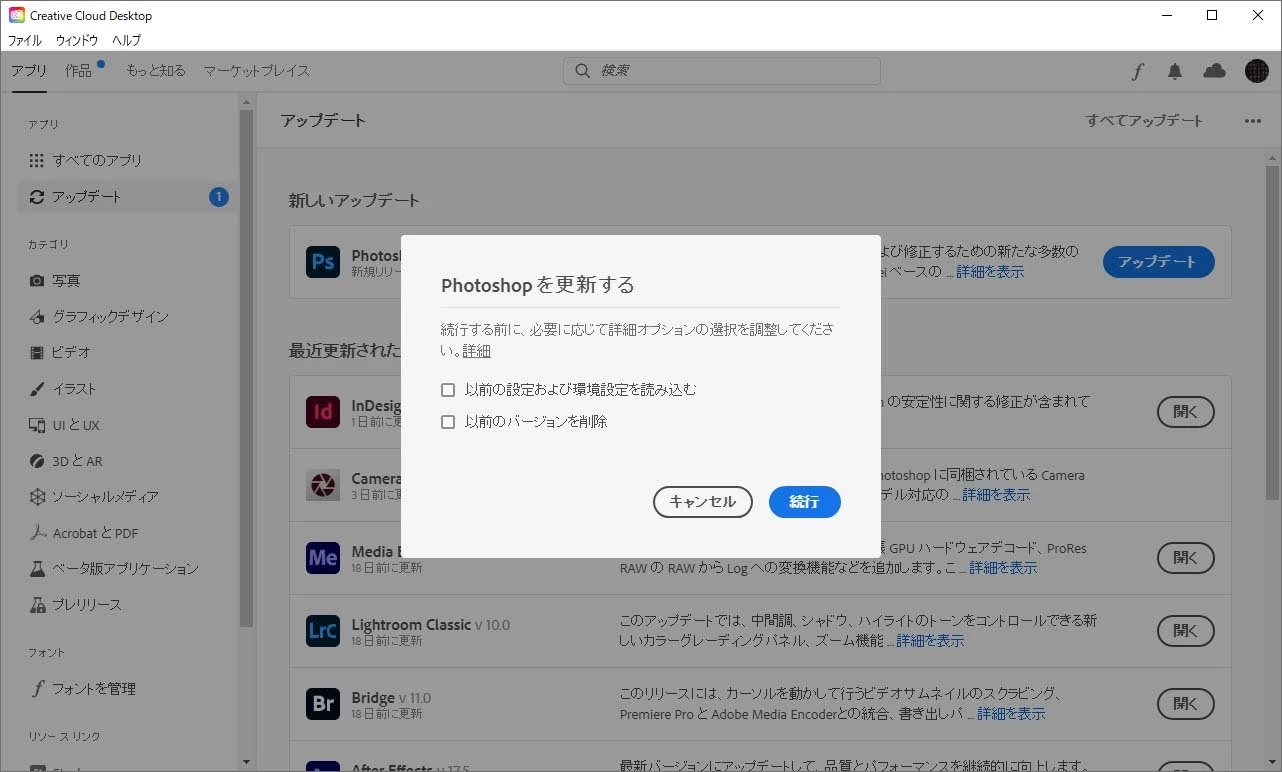The image size is (1282, 772).
Task: Switch to the アプリ tab
Action: click(x=29, y=71)
